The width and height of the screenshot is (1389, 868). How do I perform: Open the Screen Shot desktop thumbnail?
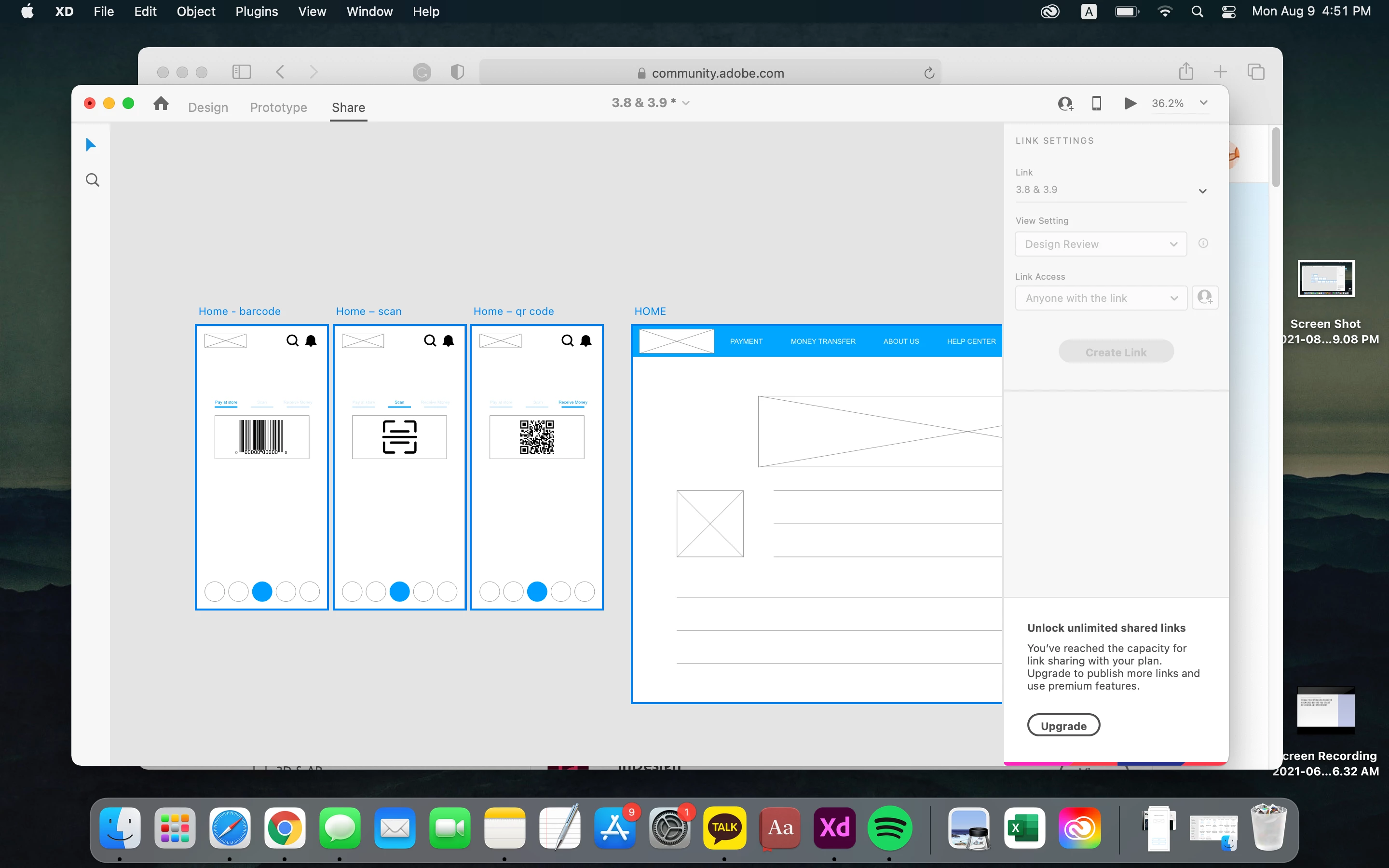(1326, 279)
